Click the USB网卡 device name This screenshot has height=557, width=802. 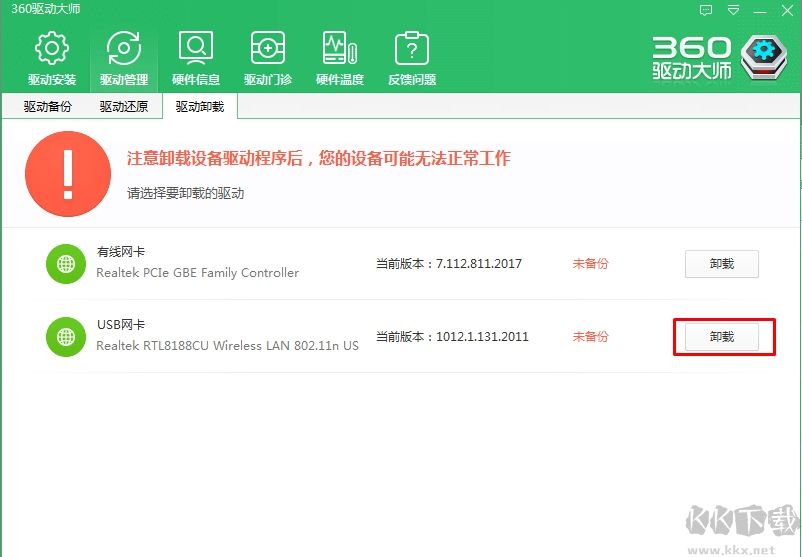click(x=121, y=325)
